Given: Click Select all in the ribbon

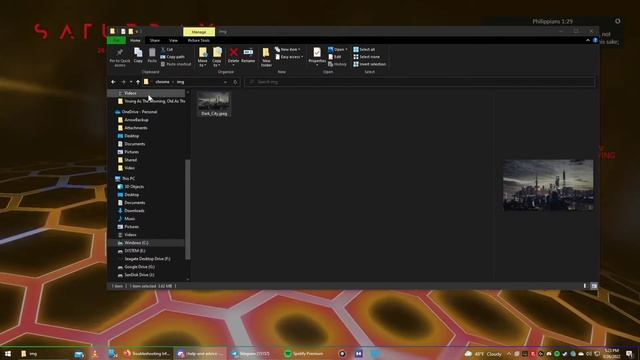Looking at the screenshot, I should pyautogui.click(x=364, y=49).
